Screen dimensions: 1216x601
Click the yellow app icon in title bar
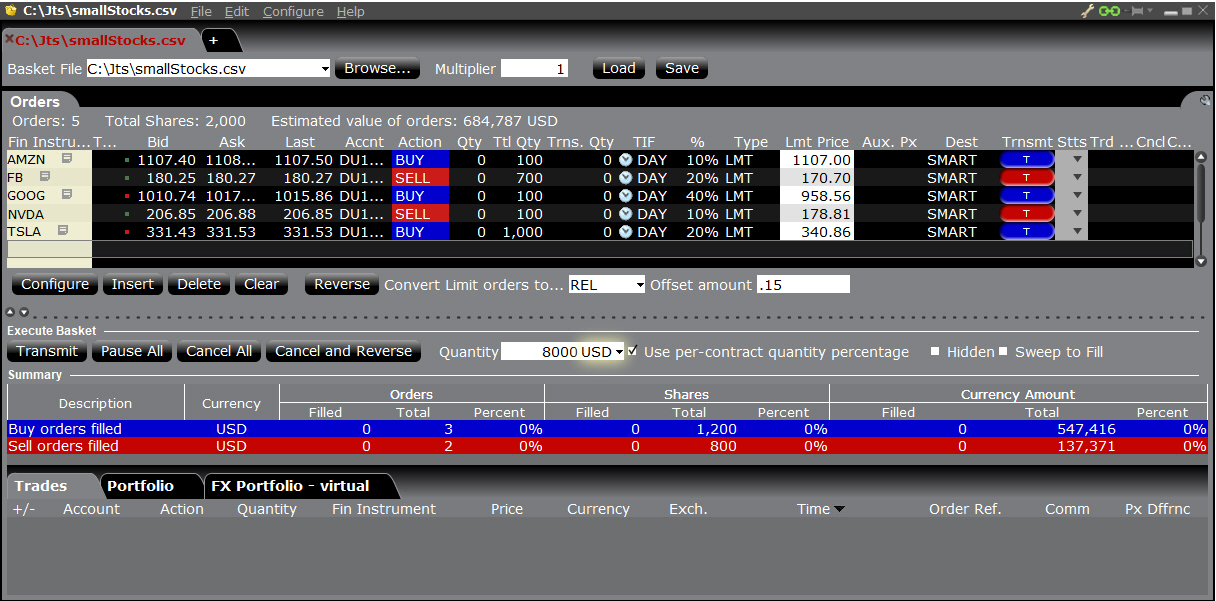pos(10,11)
